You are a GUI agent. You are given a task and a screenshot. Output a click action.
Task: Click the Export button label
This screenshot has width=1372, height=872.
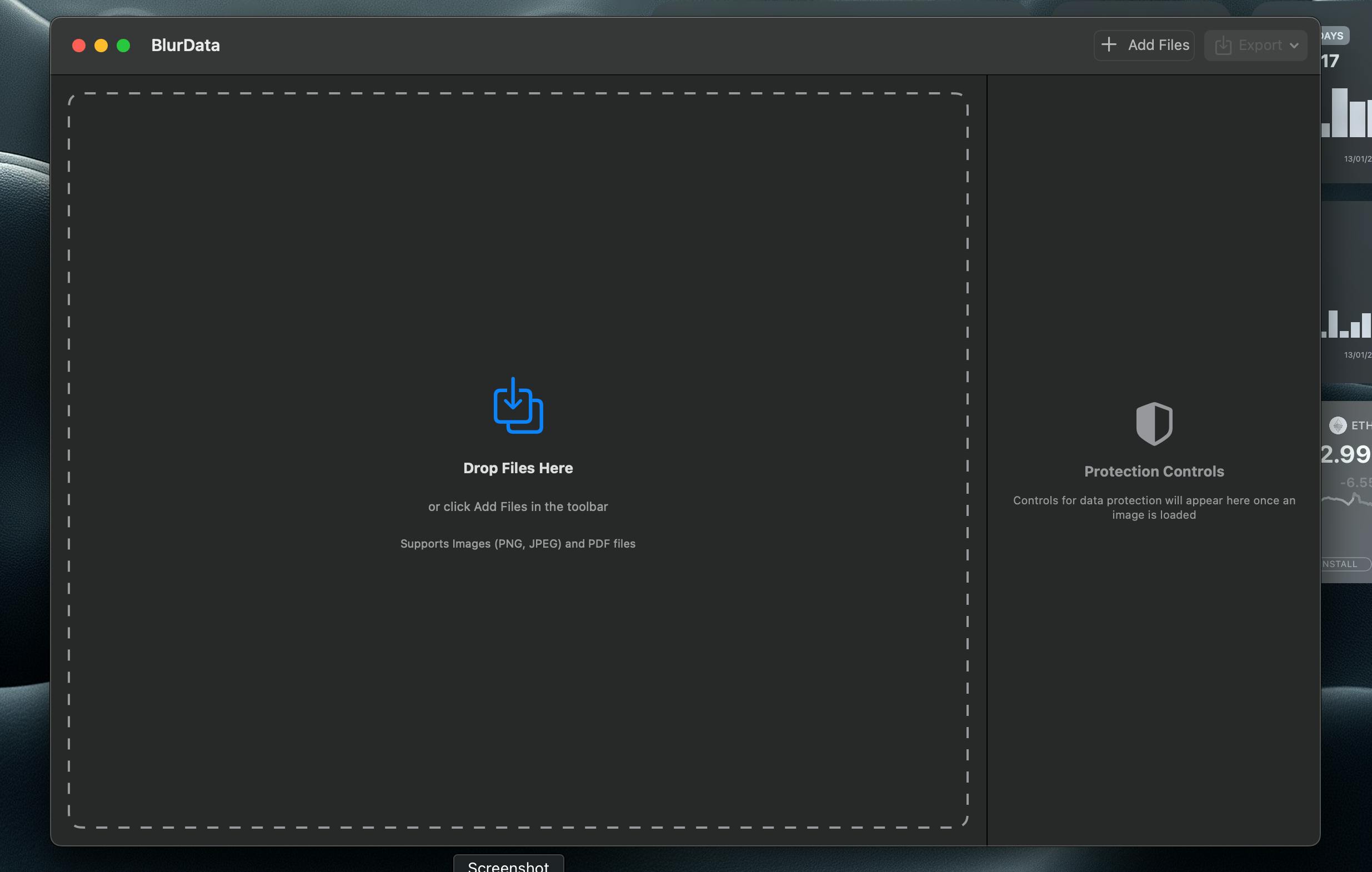pyautogui.click(x=1260, y=45)
